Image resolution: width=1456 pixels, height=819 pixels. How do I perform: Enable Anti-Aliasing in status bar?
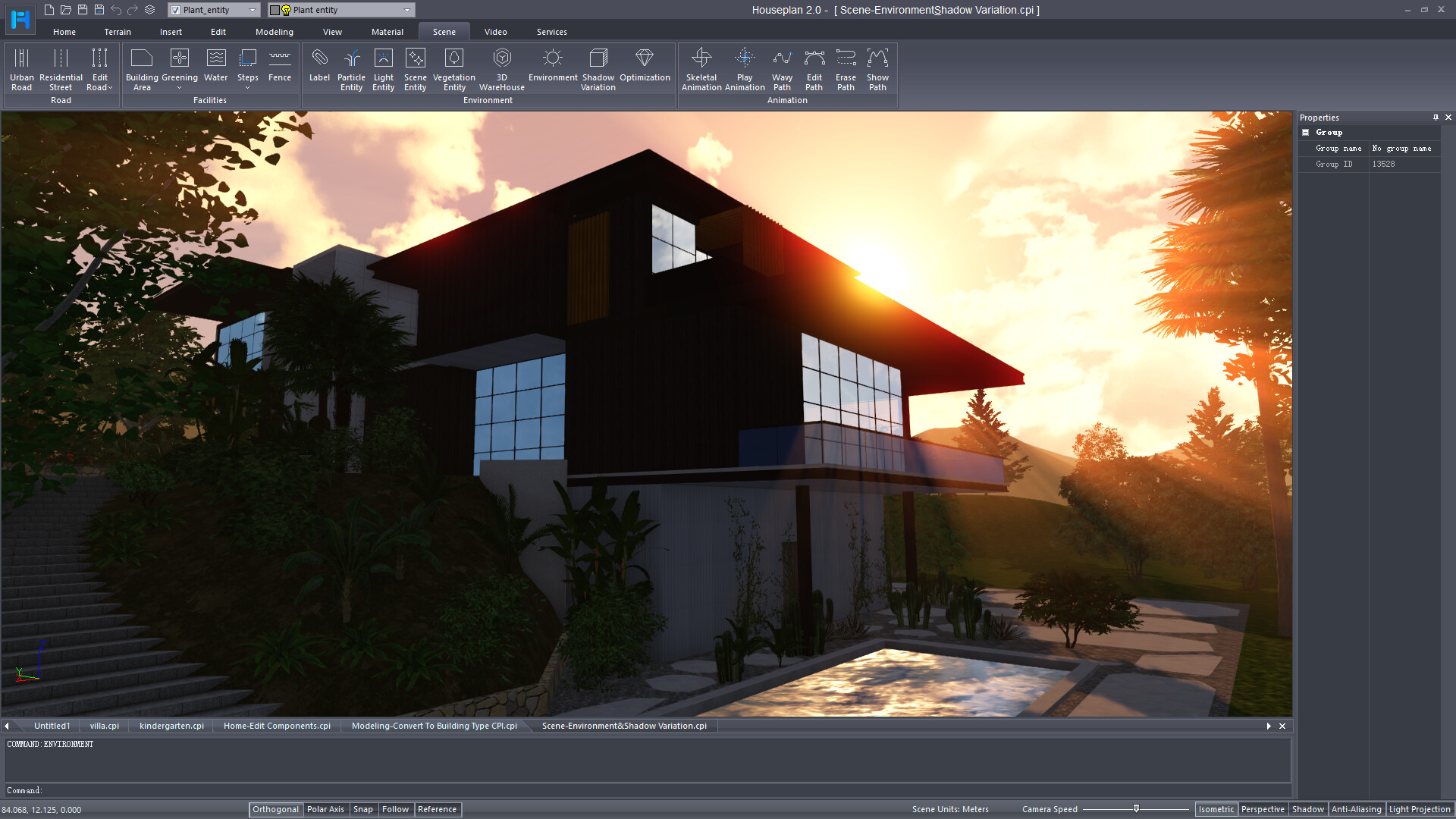[1356, 809]
